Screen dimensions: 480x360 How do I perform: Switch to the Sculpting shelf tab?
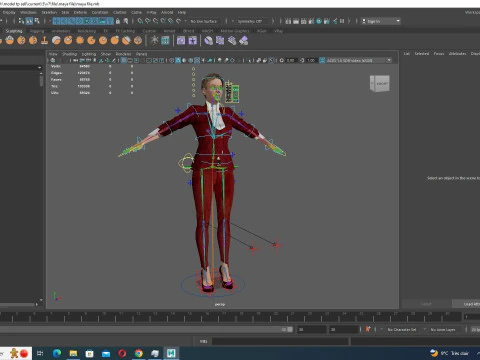pyautogui.click(x=14, y=31)
